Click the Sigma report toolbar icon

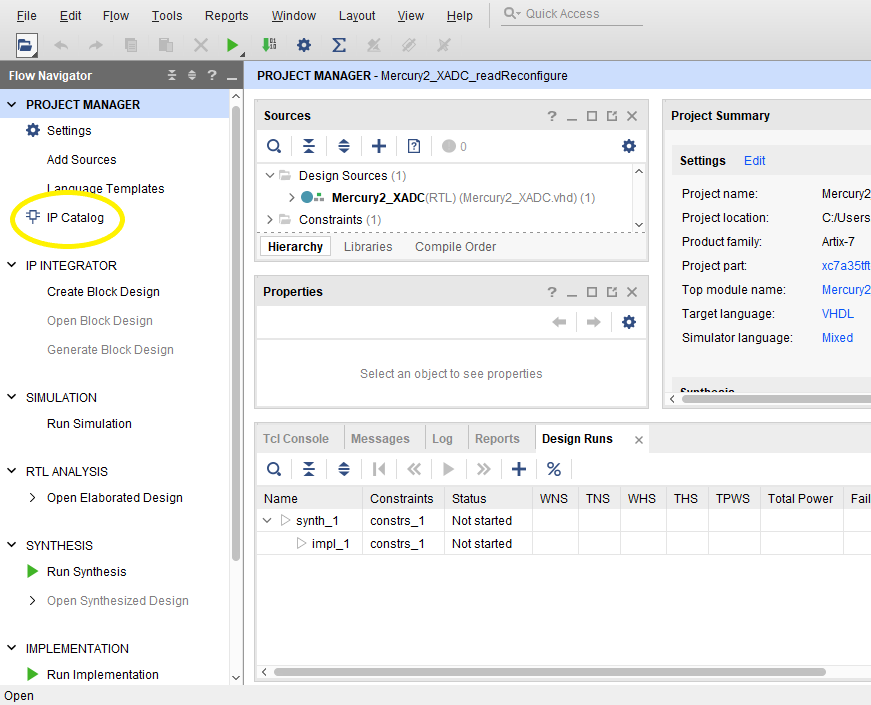339,45
